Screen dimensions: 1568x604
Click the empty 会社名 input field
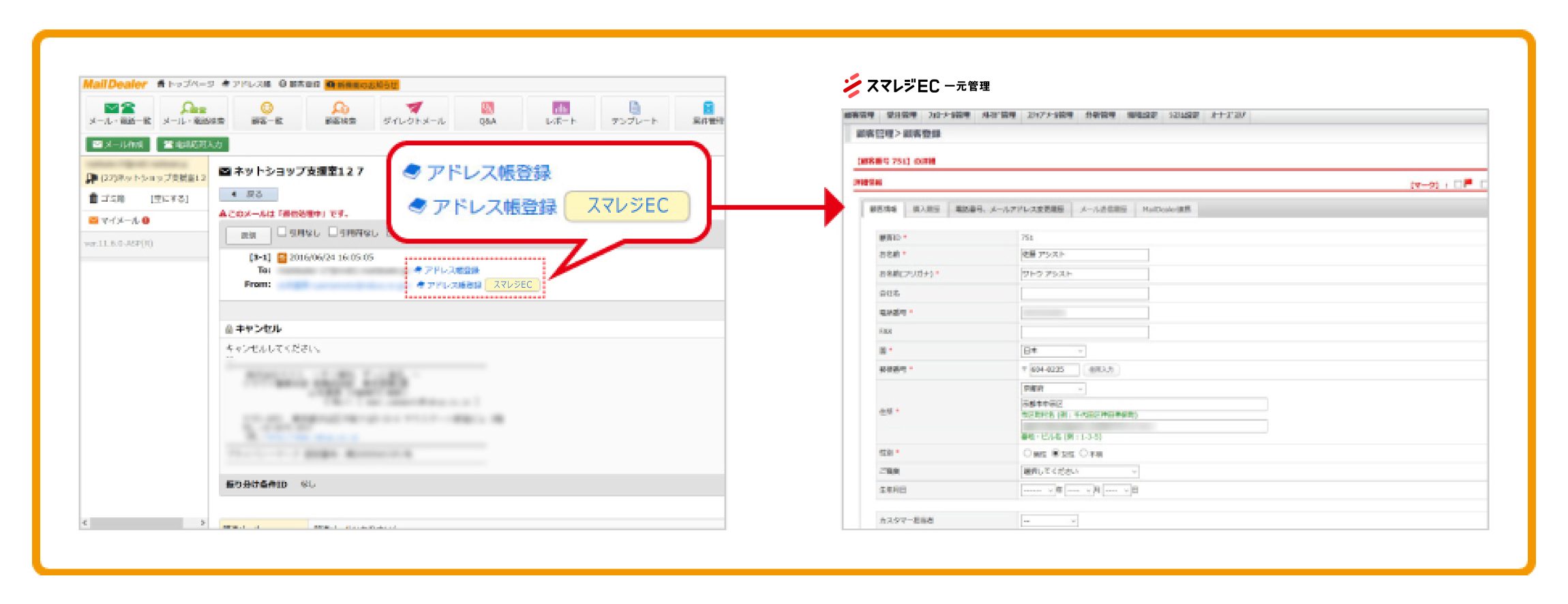click(1085, 294)
